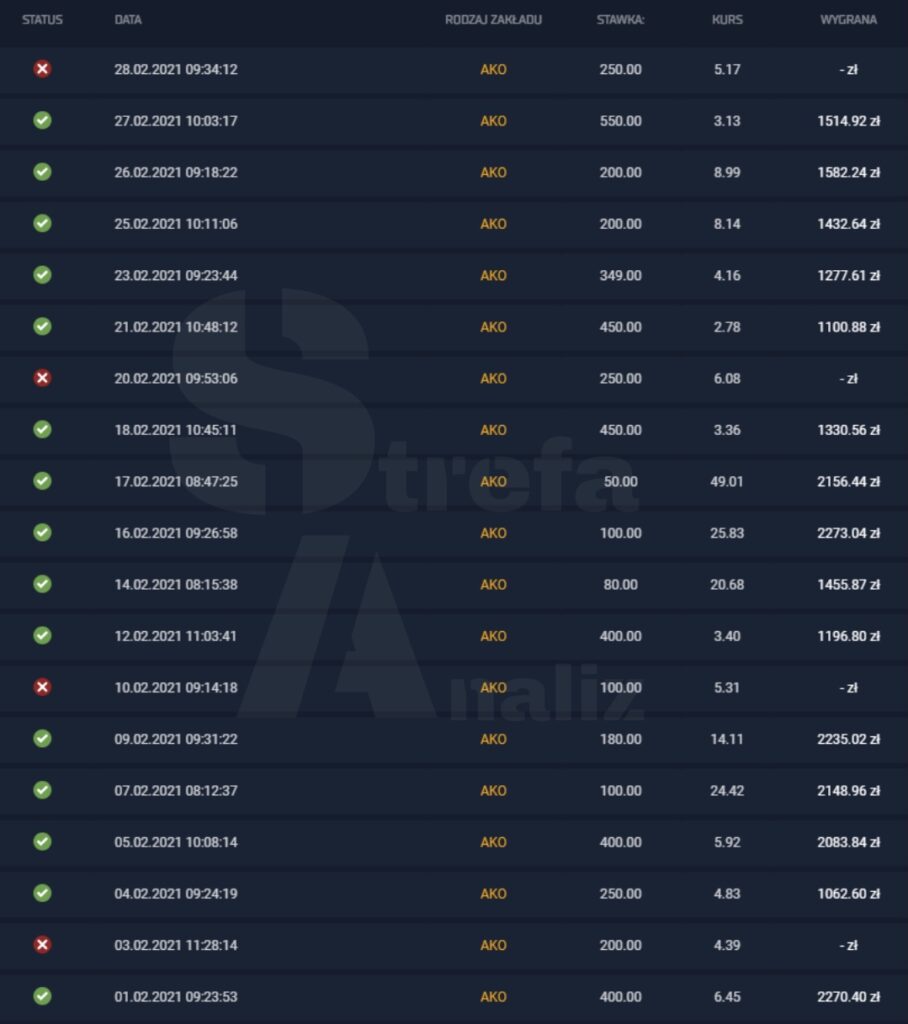The height and width of the screenshot is (1024, 908).
Task: Click the red X icon for 10.02.2021
Action: tap(42, 687)
